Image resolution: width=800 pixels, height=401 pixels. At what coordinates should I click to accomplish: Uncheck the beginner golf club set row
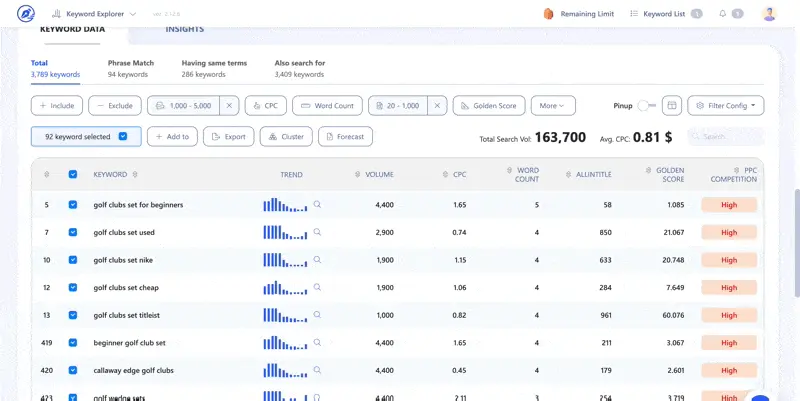(73, 342)
